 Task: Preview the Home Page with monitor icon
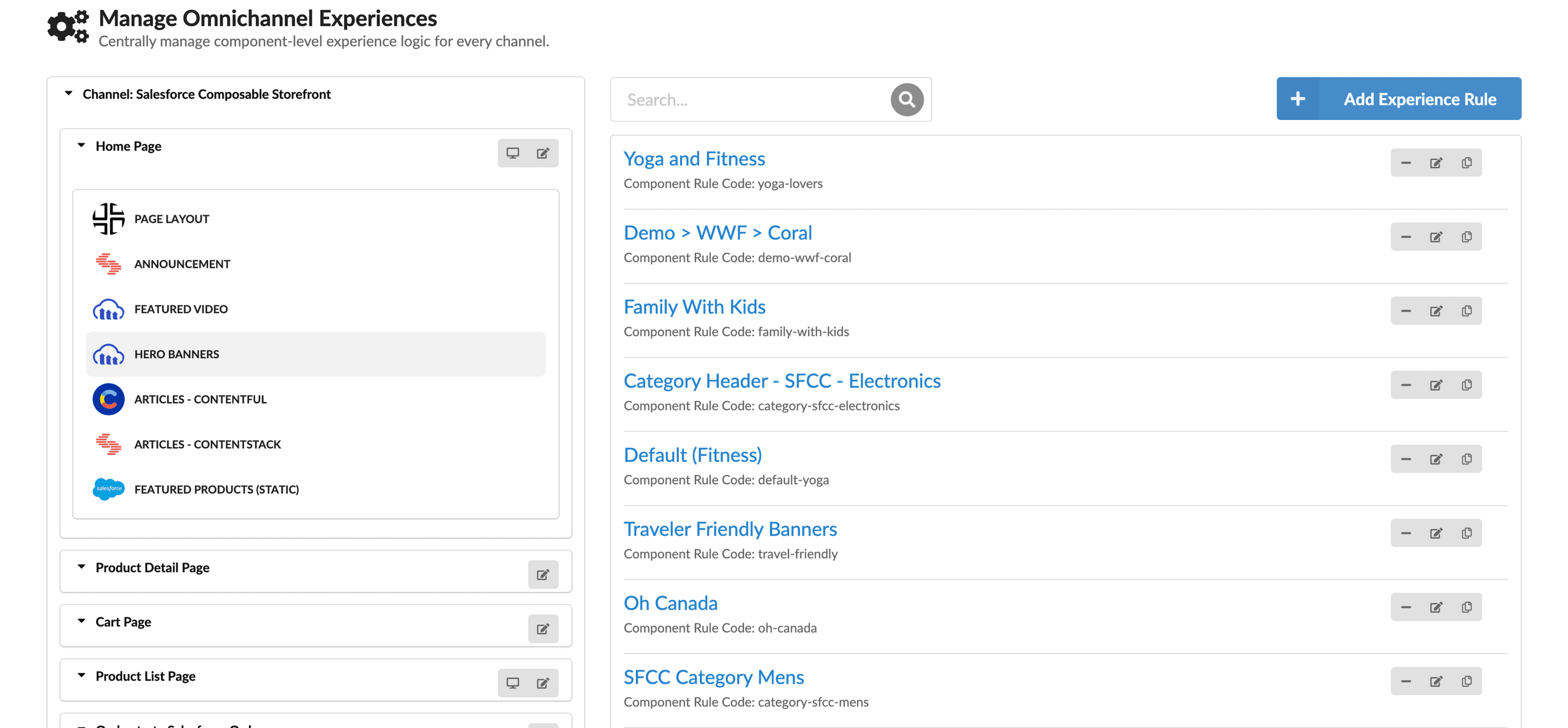513,153
